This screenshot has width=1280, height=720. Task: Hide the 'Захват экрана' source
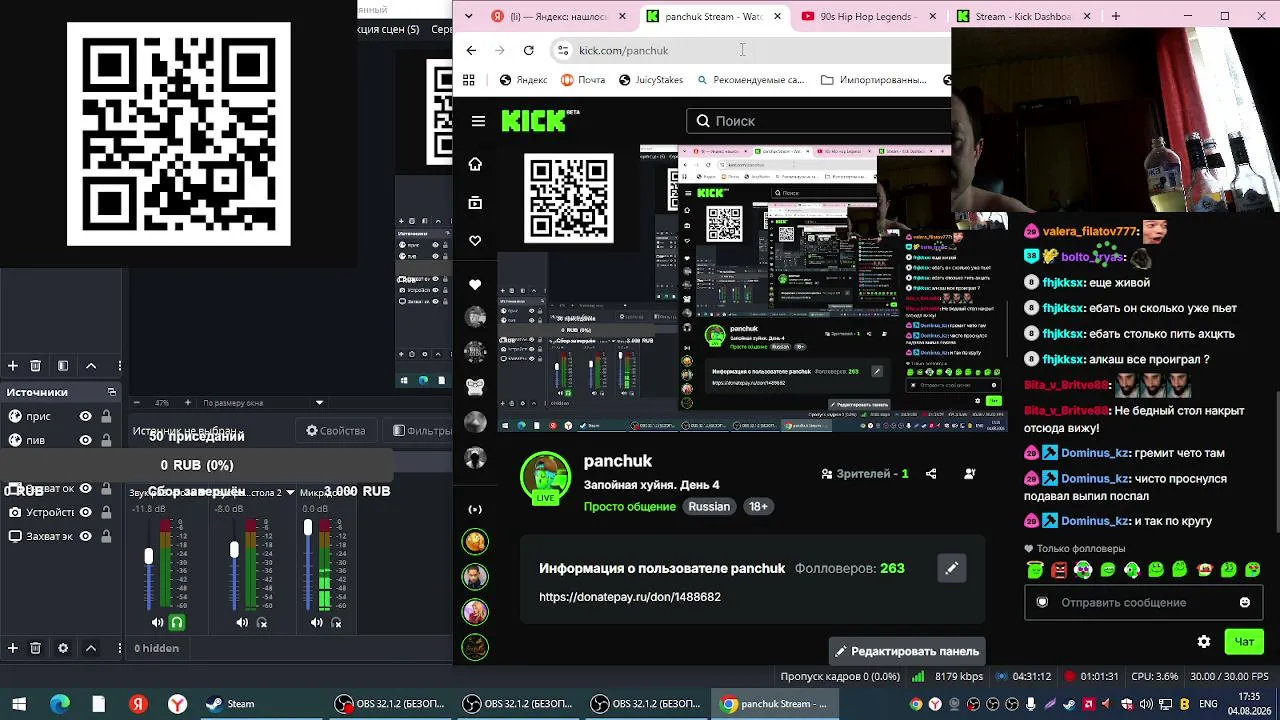tap(85, 536)
